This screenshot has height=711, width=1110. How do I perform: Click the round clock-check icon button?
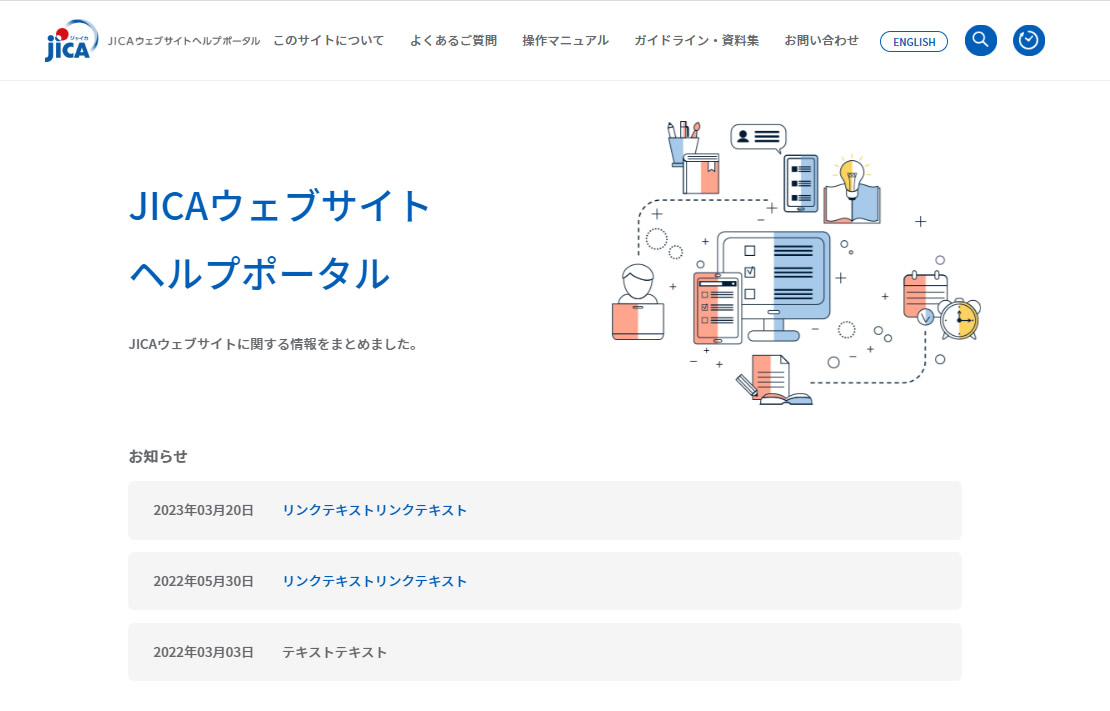pos(1029,40)
